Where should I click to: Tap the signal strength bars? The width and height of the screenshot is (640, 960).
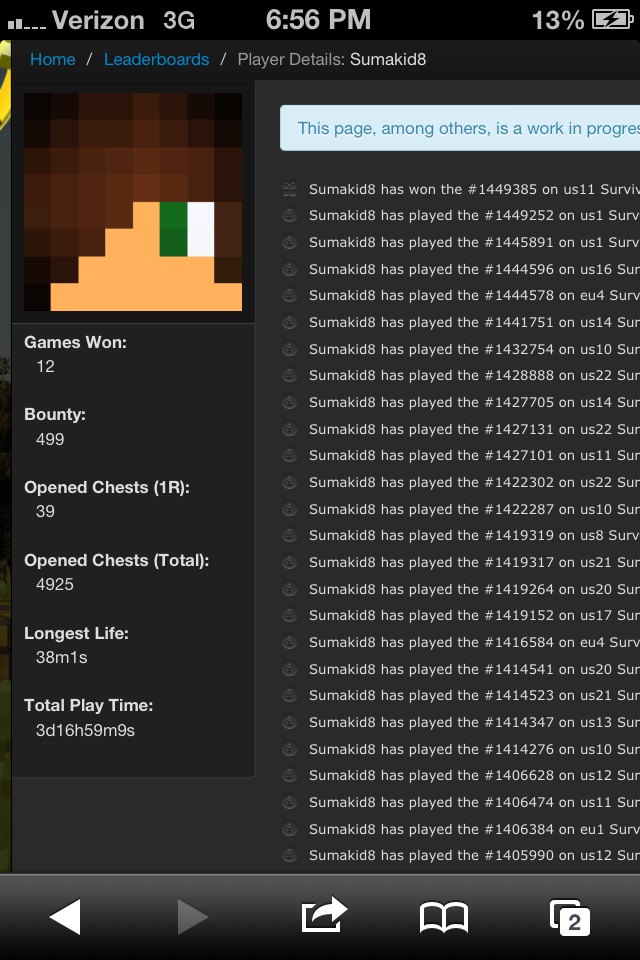(x=26, y=23)
